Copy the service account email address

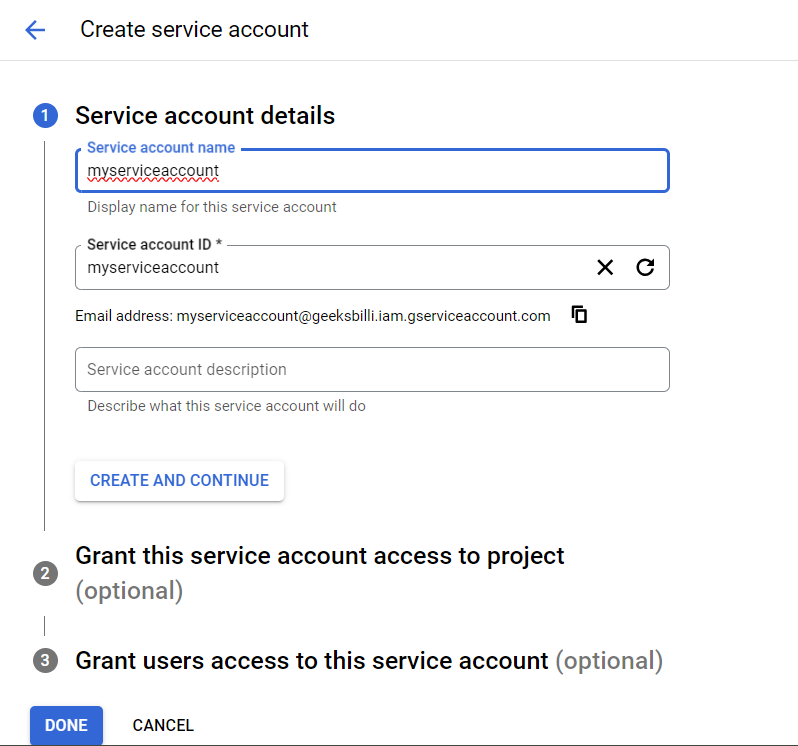[x=579, y=315]
